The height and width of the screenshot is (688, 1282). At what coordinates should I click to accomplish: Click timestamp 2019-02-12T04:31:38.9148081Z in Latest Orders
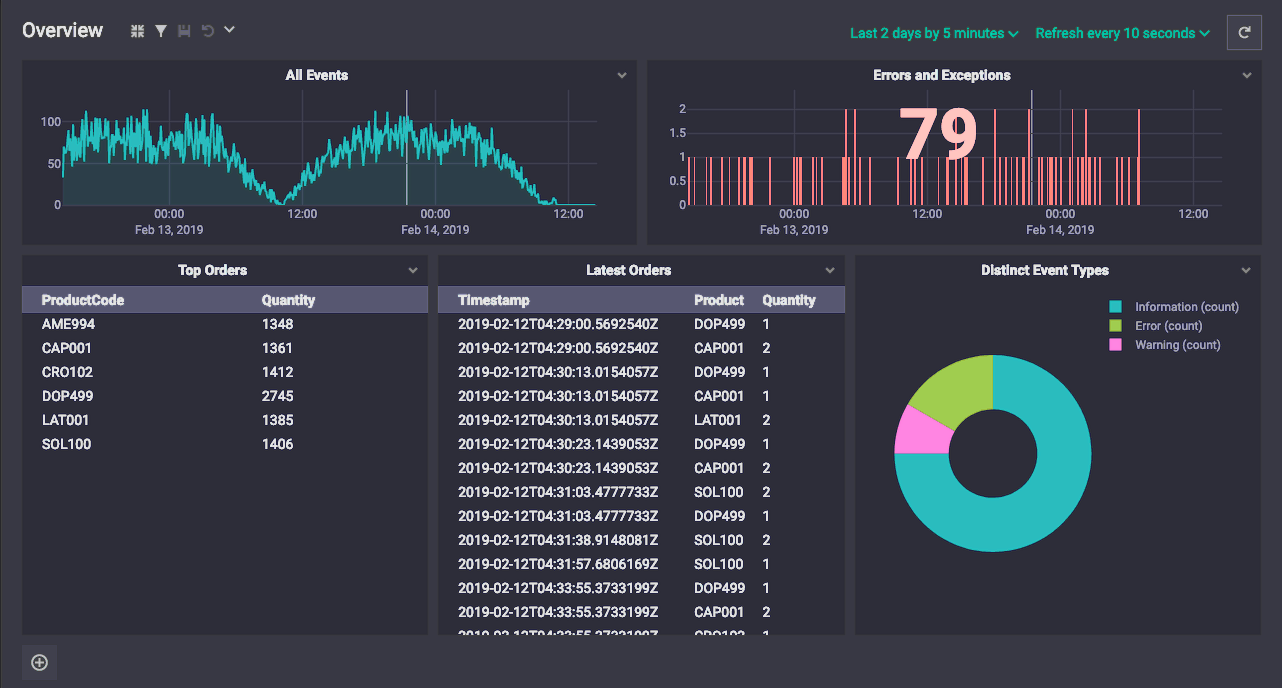click(x=558, y=540)
